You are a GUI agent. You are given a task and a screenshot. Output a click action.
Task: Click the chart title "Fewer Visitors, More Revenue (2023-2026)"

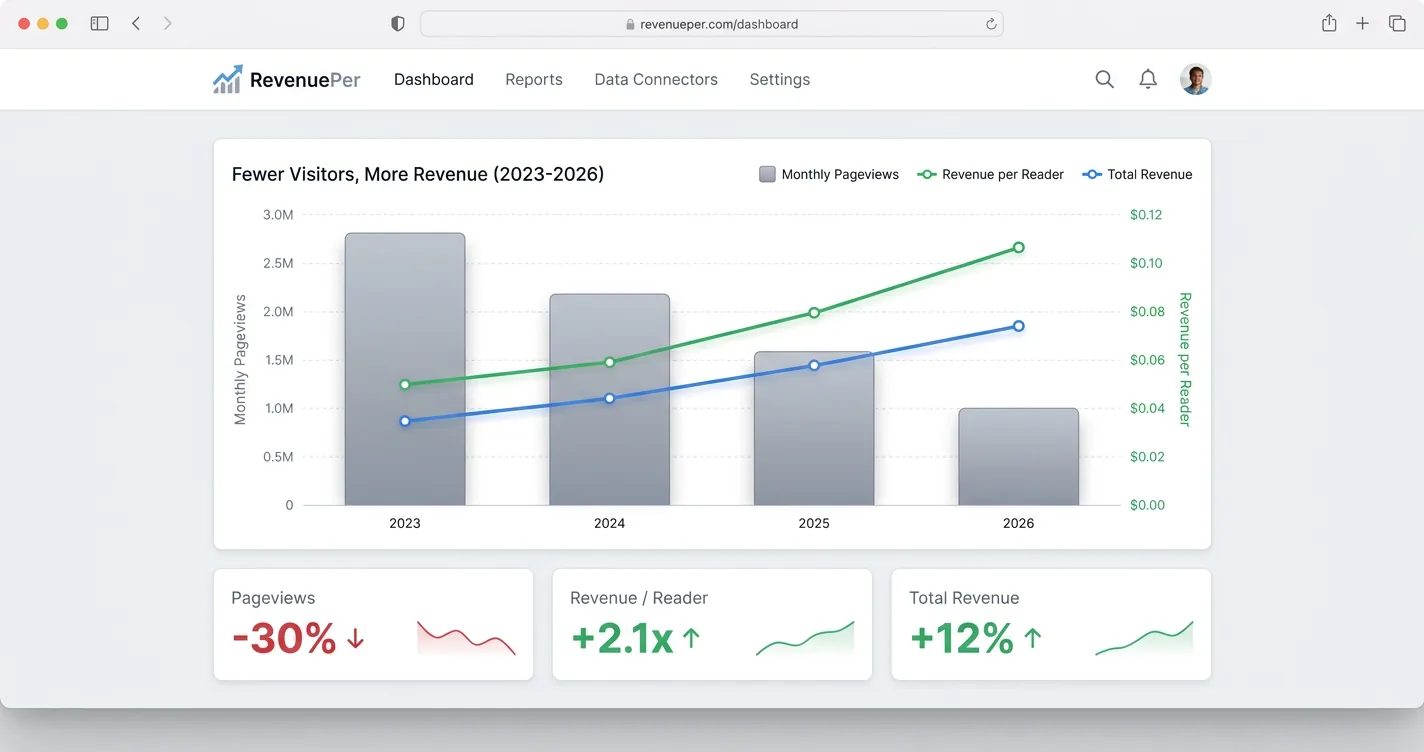[418, 174]
